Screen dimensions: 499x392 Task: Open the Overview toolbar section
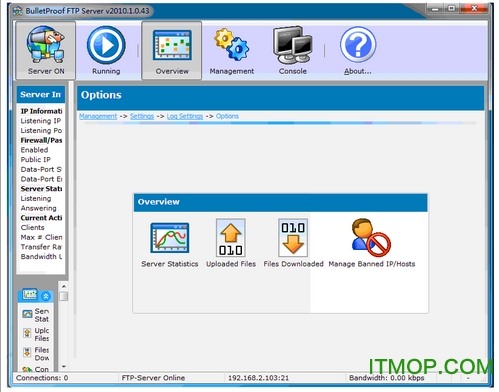[172, 50]
